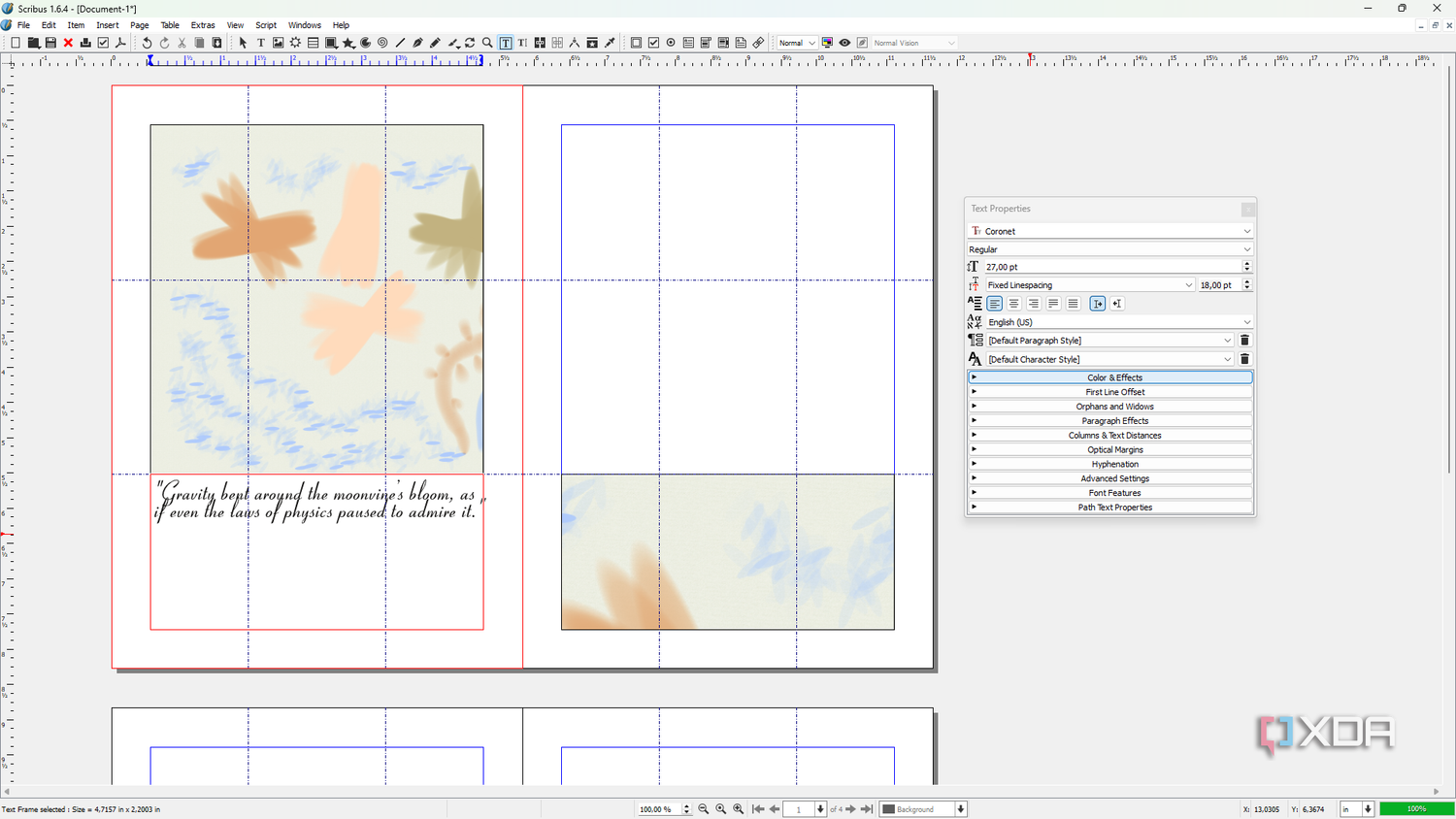Set justified alignment in Text Properties
This screenshot has width=1456, height=819.
1053,304
